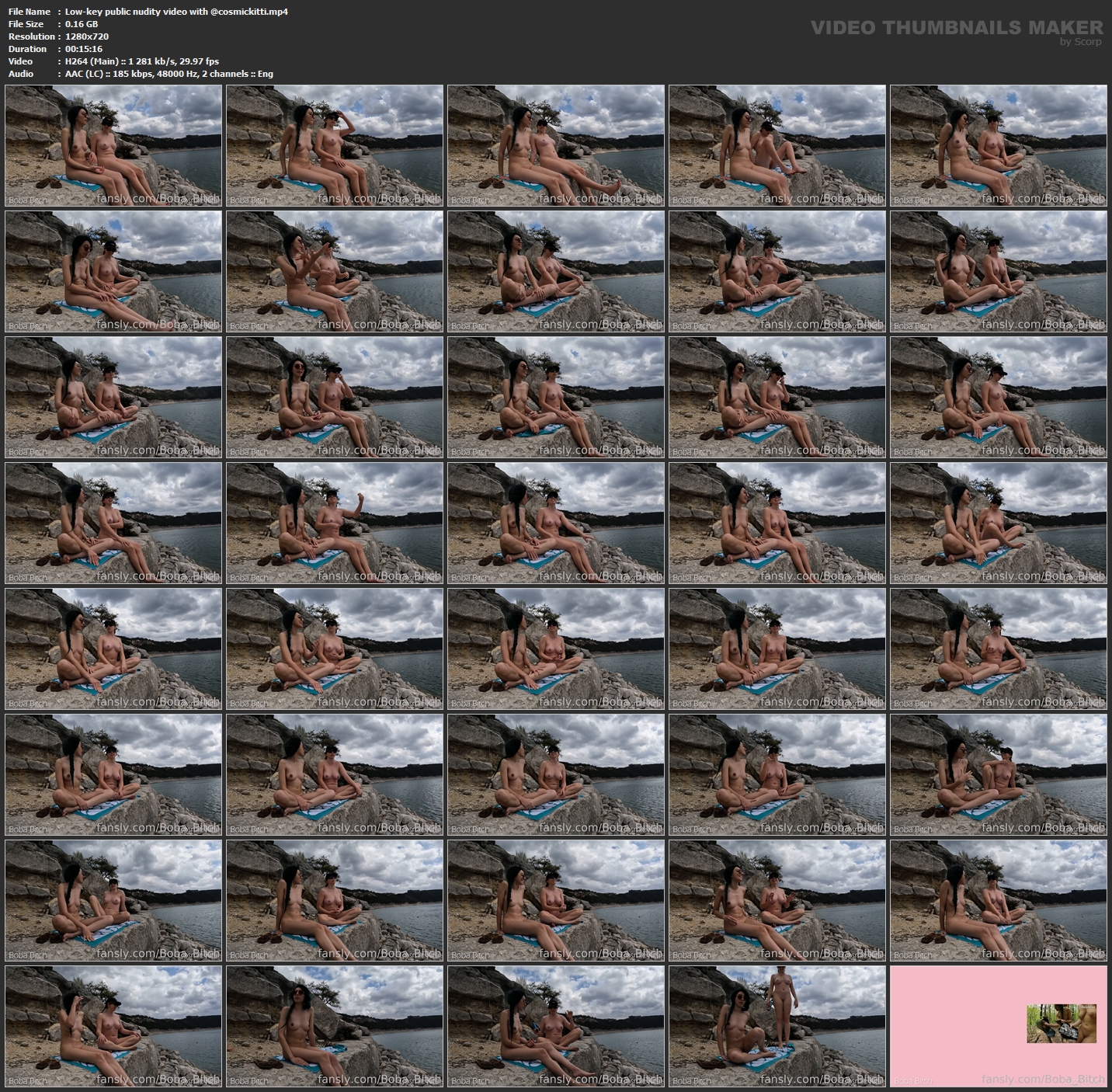This screenshot has height=1092, width=1112.
Task: Click the small inset image in pink frame
Action: tap(1061, 1023)
